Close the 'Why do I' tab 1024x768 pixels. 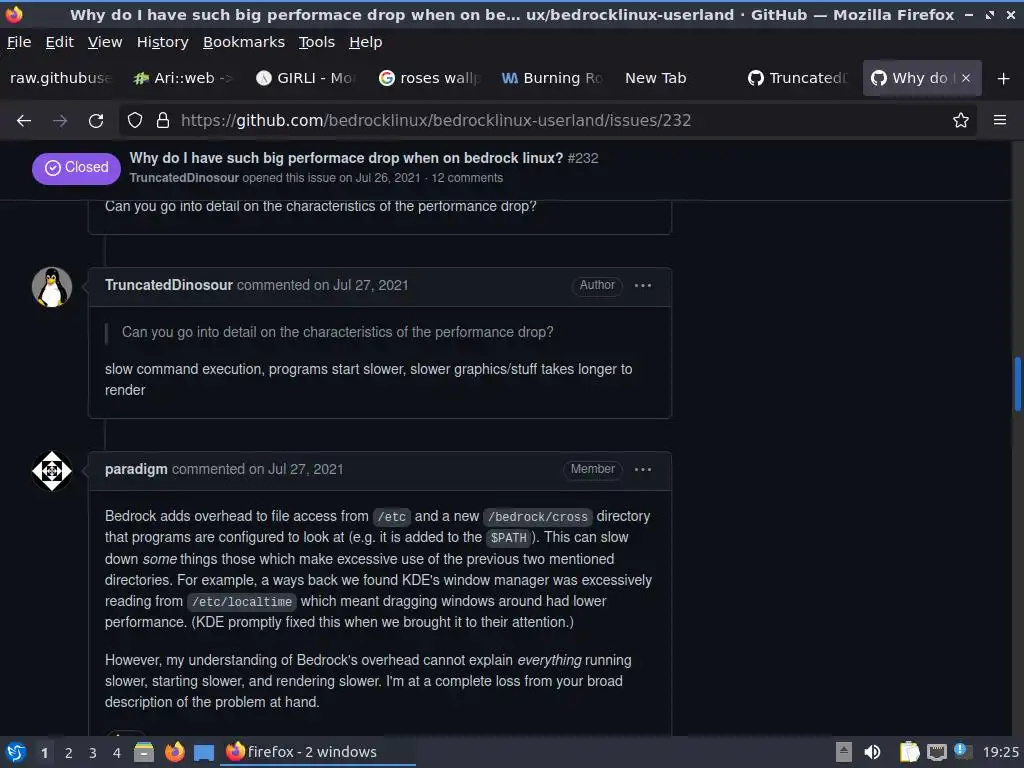click(x=966, y=78)
